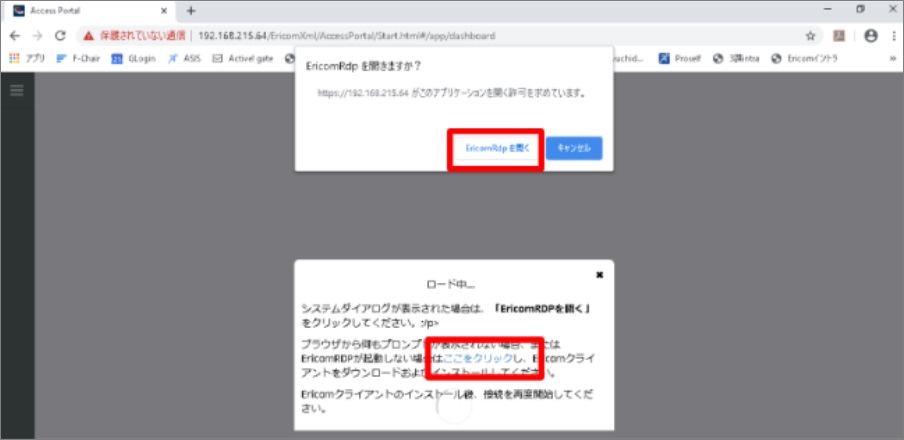
Task: Reload the page with refresh icon
Action: point(60,35)
